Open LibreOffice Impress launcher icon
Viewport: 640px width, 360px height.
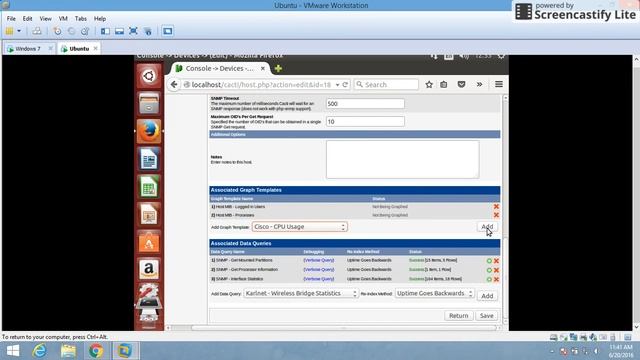pos(149,214)
